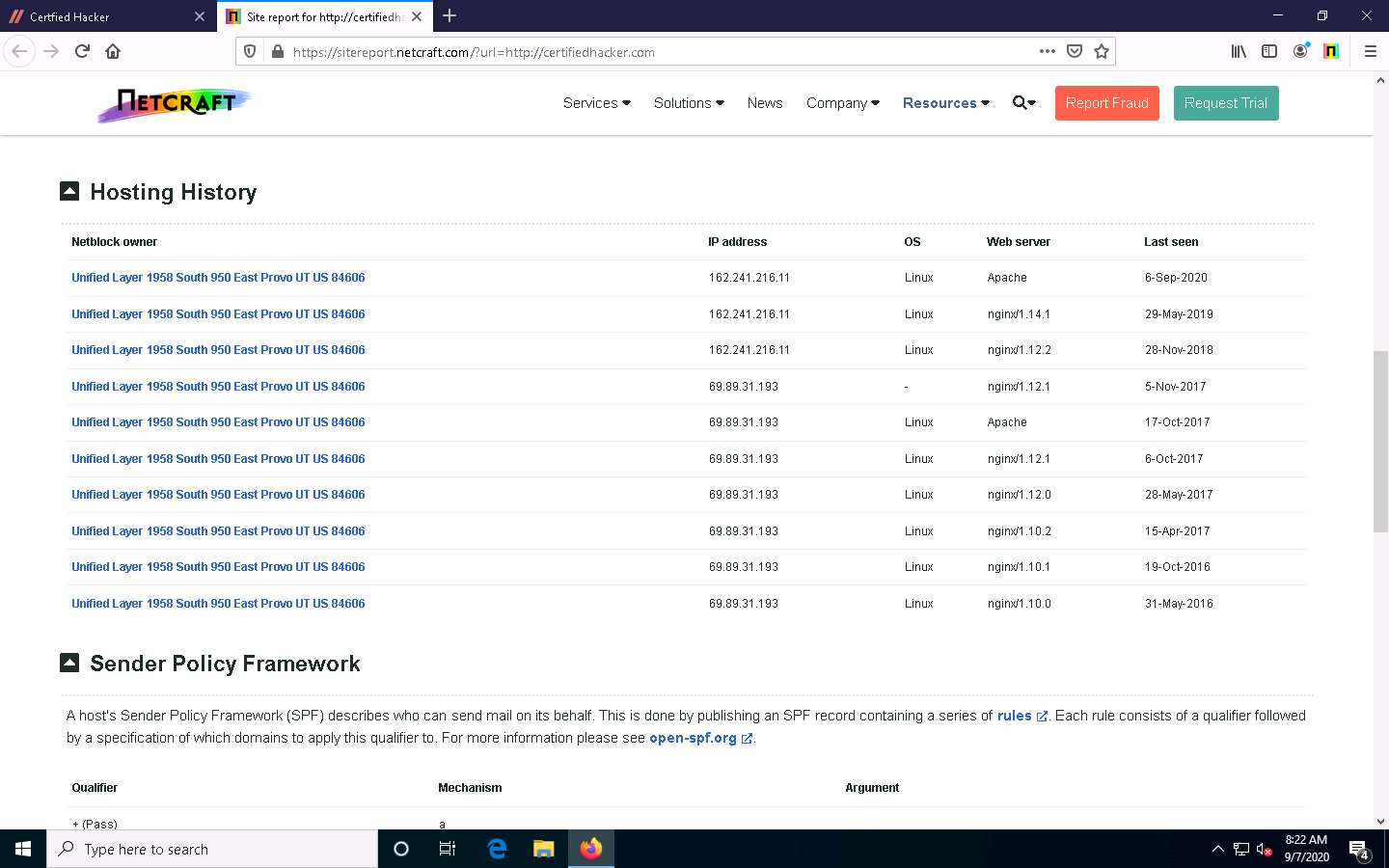The width and height of the screenshot is (1389, 868).
Task: Go forward with the browser forward arrow
Action: 51,51
